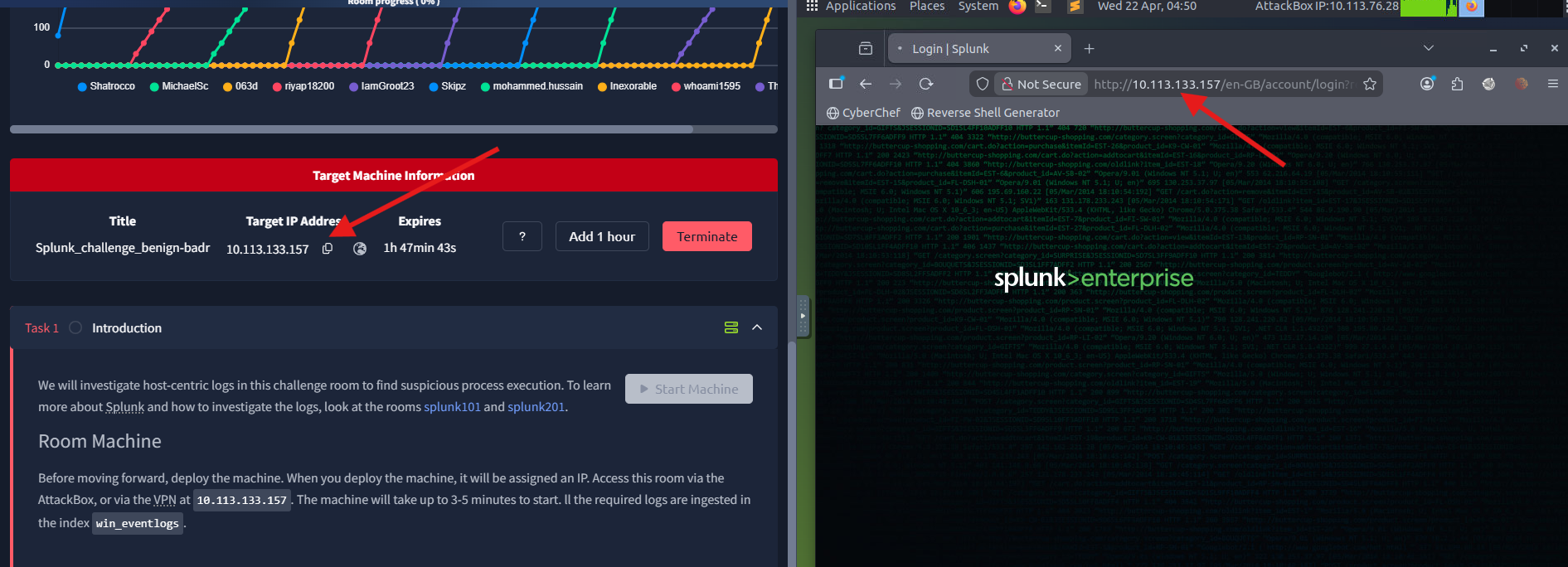This screenshot has height=567, width=1568.
Task: Click the green system monitor graph
Action: (1429, 7)
